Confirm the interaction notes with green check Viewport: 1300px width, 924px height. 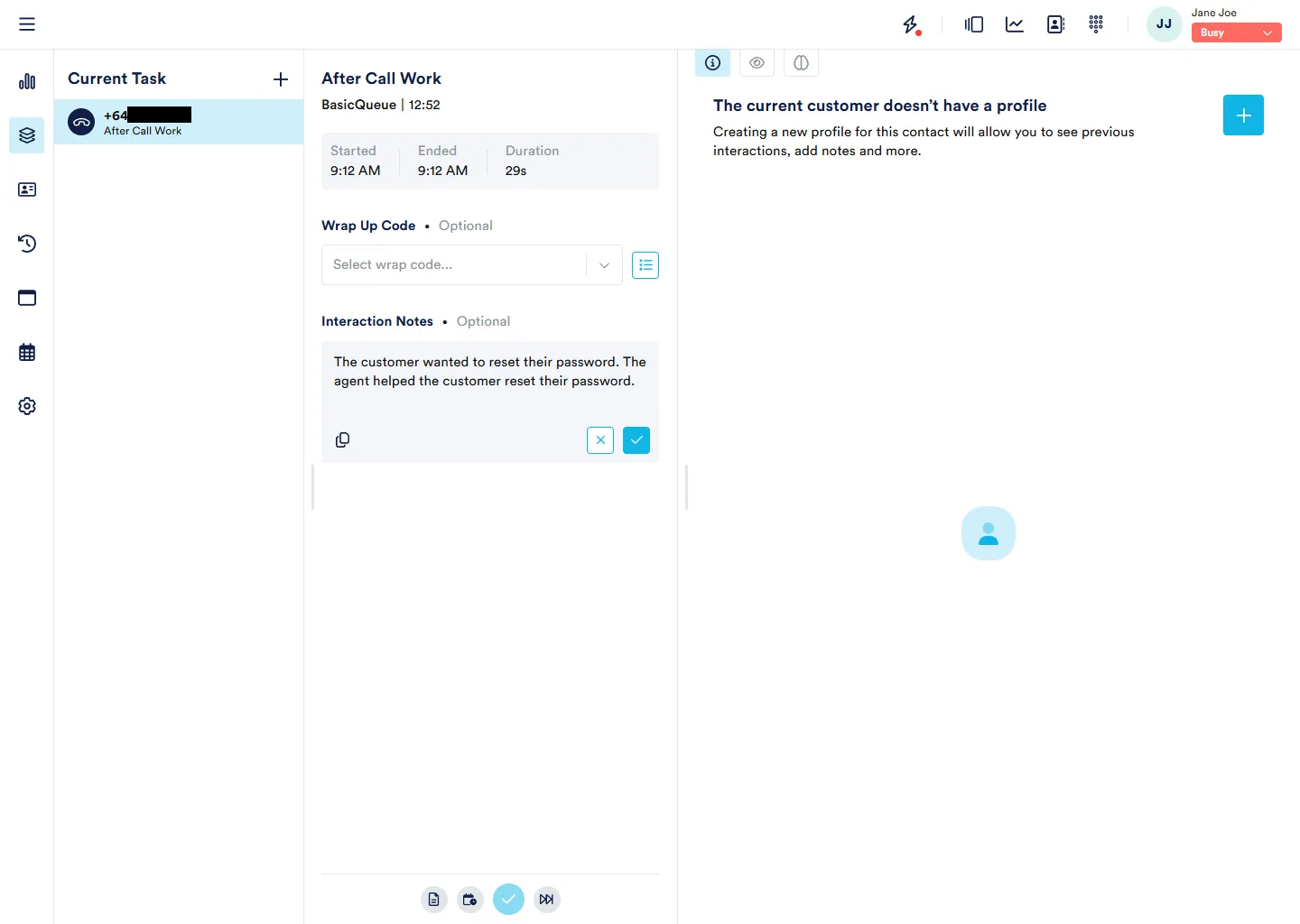click(636, 440)
